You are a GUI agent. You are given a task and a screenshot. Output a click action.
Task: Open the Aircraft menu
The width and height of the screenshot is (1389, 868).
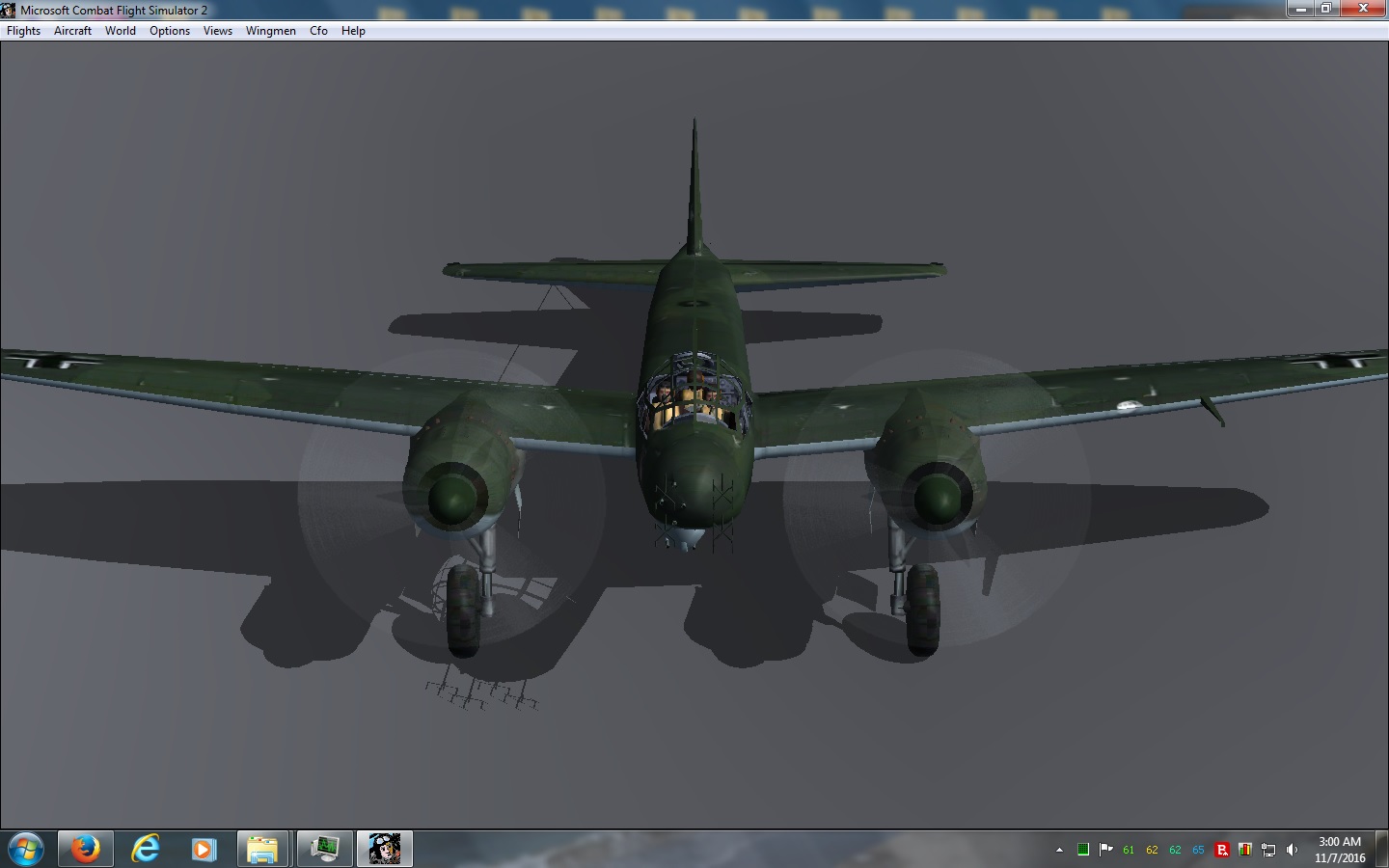pyautogui.click(x=72, y=31)
